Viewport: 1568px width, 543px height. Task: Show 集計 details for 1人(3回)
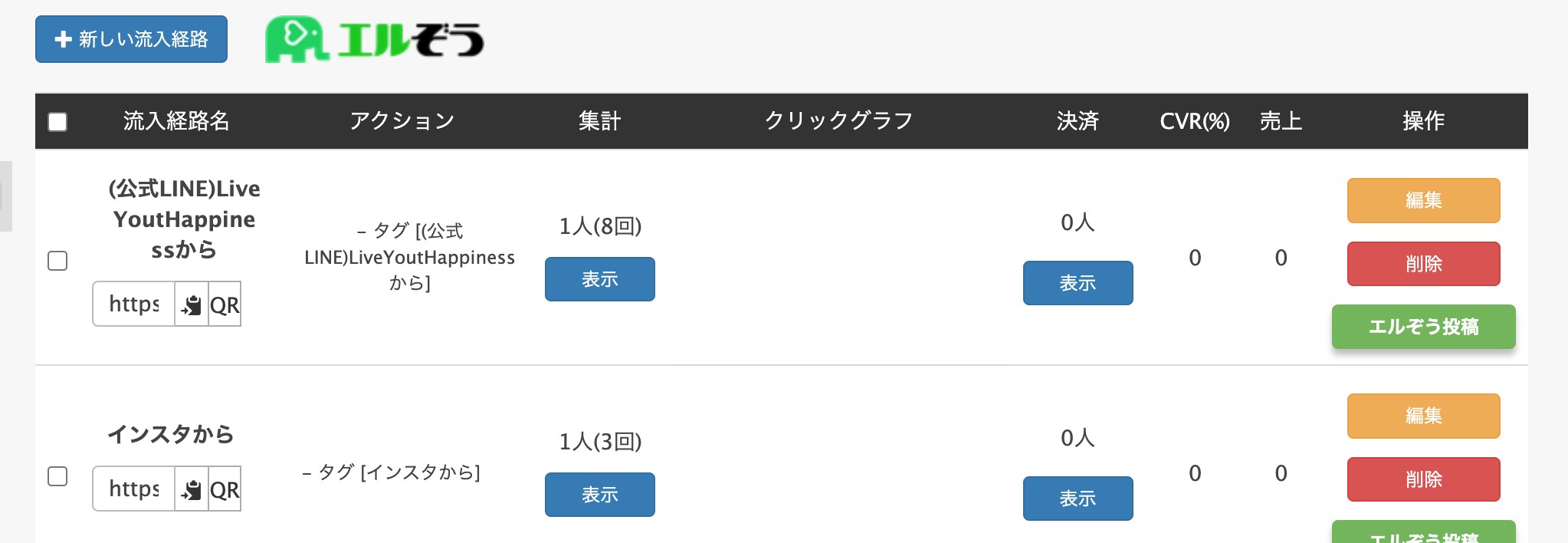600,495
